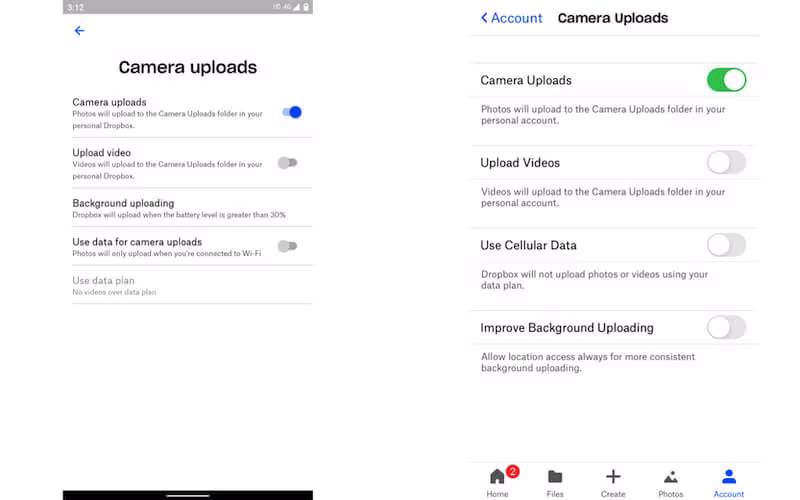Viewport: 800px width, 500px height.
Task: Tap the Create plus tab
Action: (x=613, y=482)
